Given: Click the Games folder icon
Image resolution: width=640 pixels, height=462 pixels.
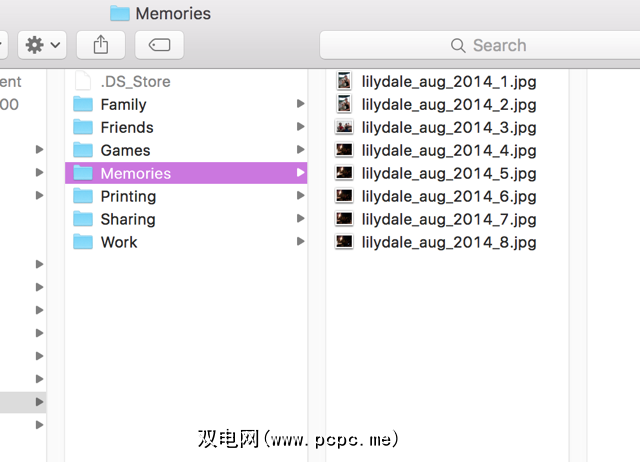Looking at the screenshot, I should (83, 150).
